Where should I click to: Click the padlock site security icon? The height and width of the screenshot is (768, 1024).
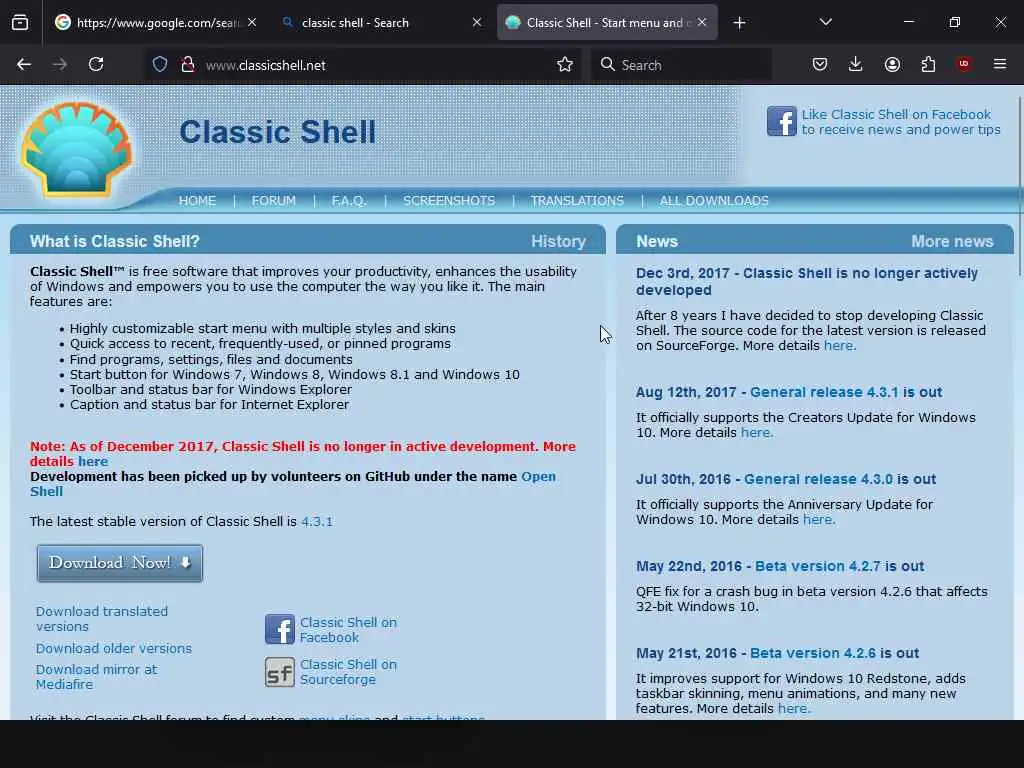click(x=188, y=65)
